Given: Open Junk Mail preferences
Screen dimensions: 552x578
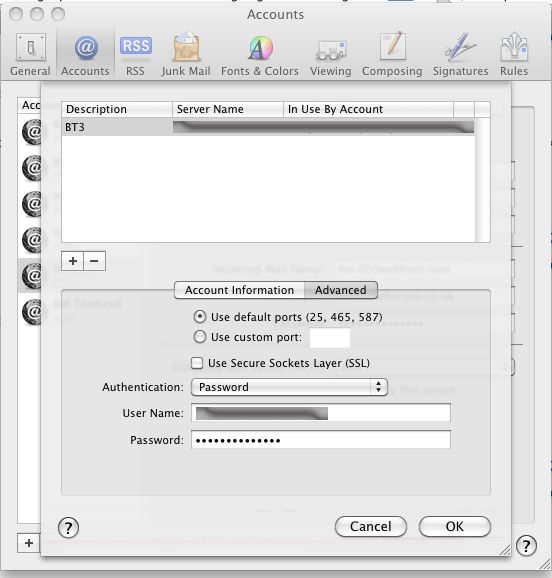Looking at the screenshot, I should point(186,55).
